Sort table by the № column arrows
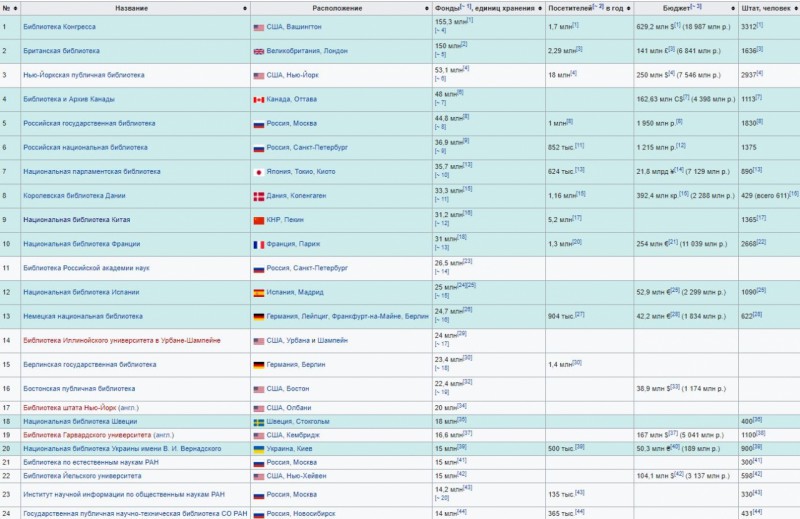Screen dimensions: 800x519 pos(15,8)
